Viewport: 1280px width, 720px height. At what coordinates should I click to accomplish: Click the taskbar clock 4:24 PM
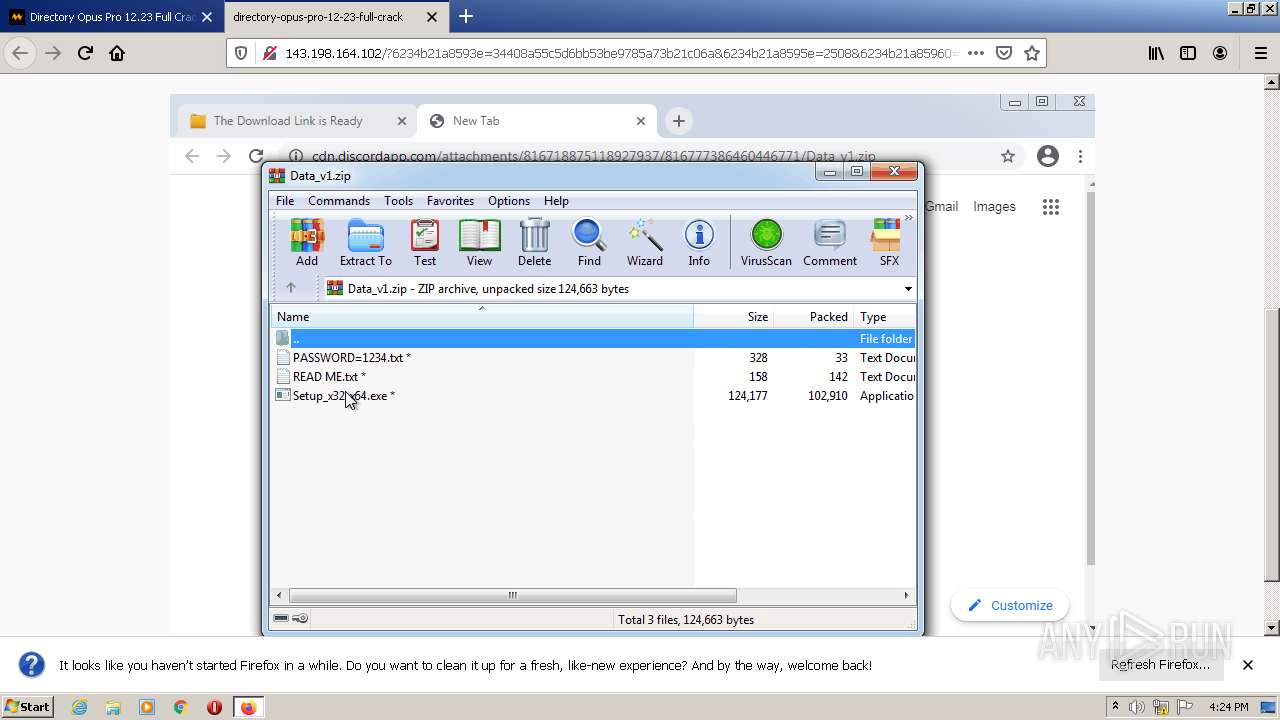click(x=1228, y=707)
